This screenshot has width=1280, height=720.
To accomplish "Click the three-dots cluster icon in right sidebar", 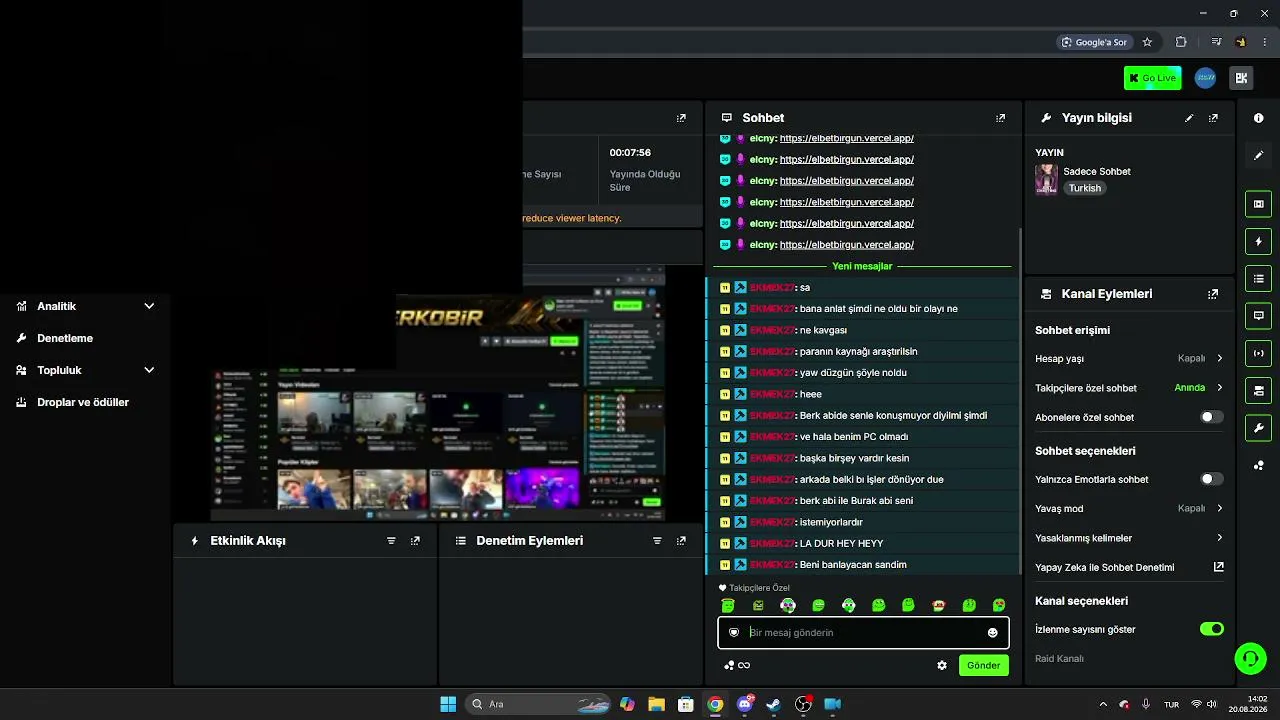I will [1258, 466].
